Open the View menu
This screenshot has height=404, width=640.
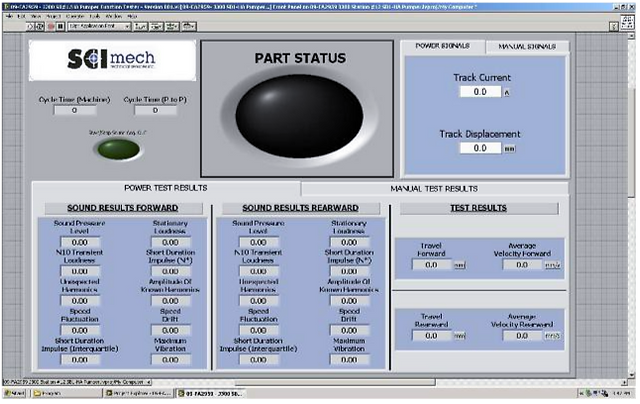pyautogui.click(x=36, y=16)
